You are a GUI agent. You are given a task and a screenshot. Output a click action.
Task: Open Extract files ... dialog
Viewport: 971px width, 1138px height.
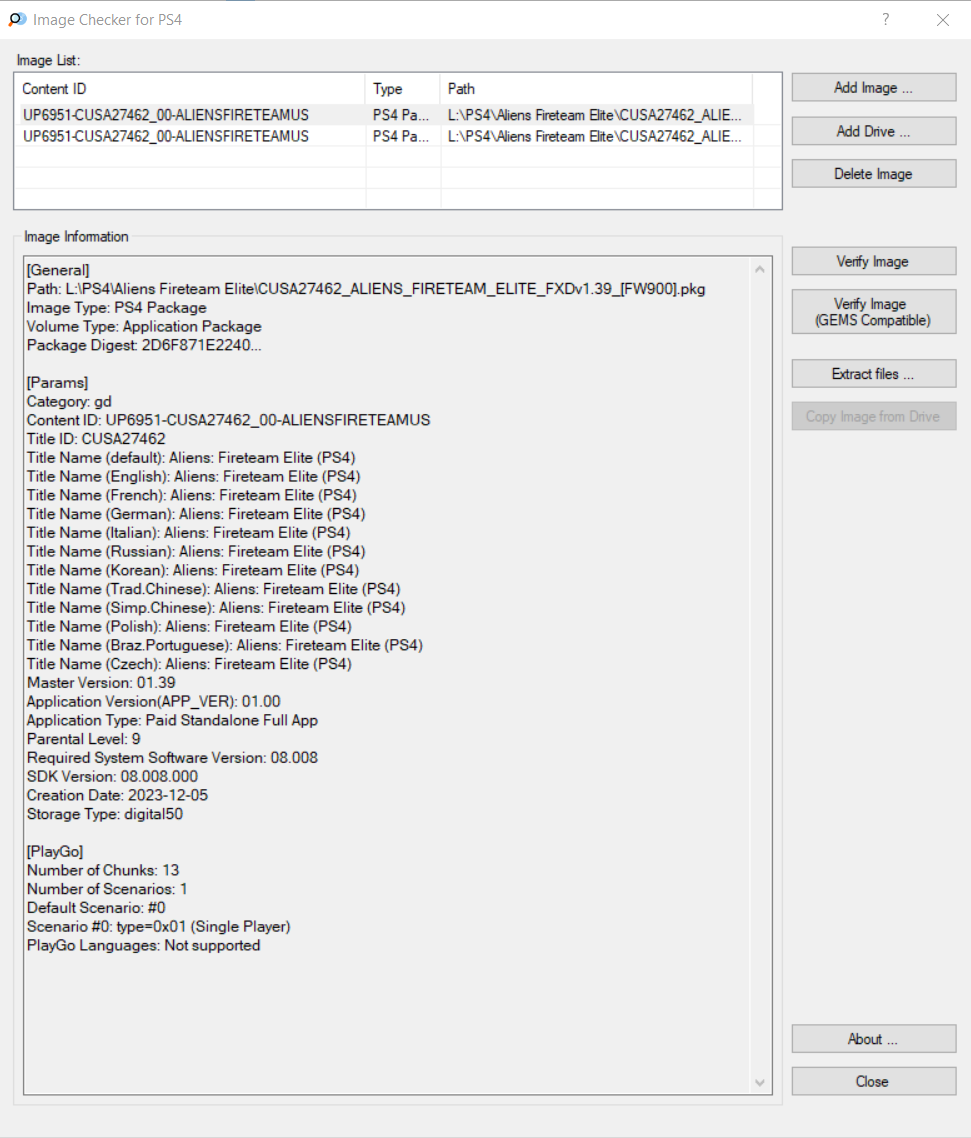point(874,374)
